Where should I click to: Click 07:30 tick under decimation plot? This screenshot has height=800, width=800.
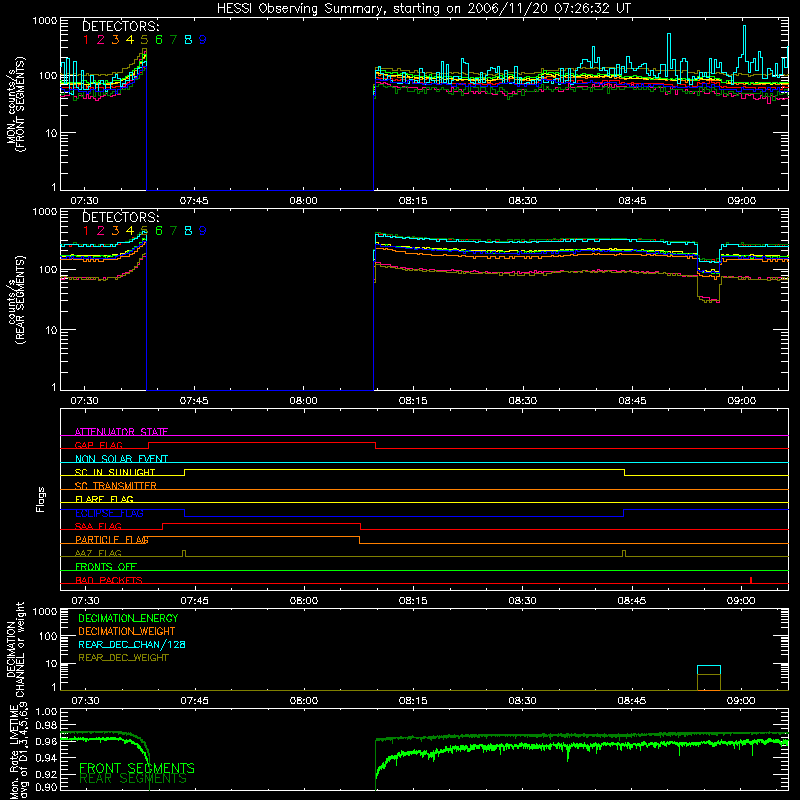(x=85, y=701)
